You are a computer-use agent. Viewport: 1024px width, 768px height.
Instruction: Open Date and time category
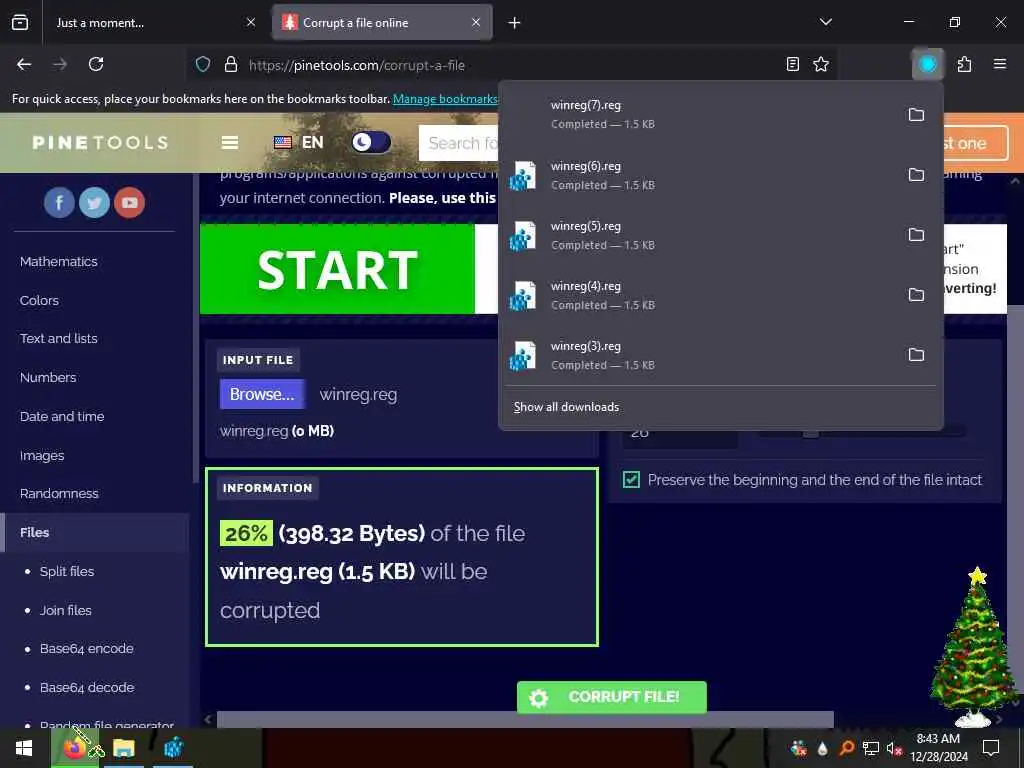(62, 416)
